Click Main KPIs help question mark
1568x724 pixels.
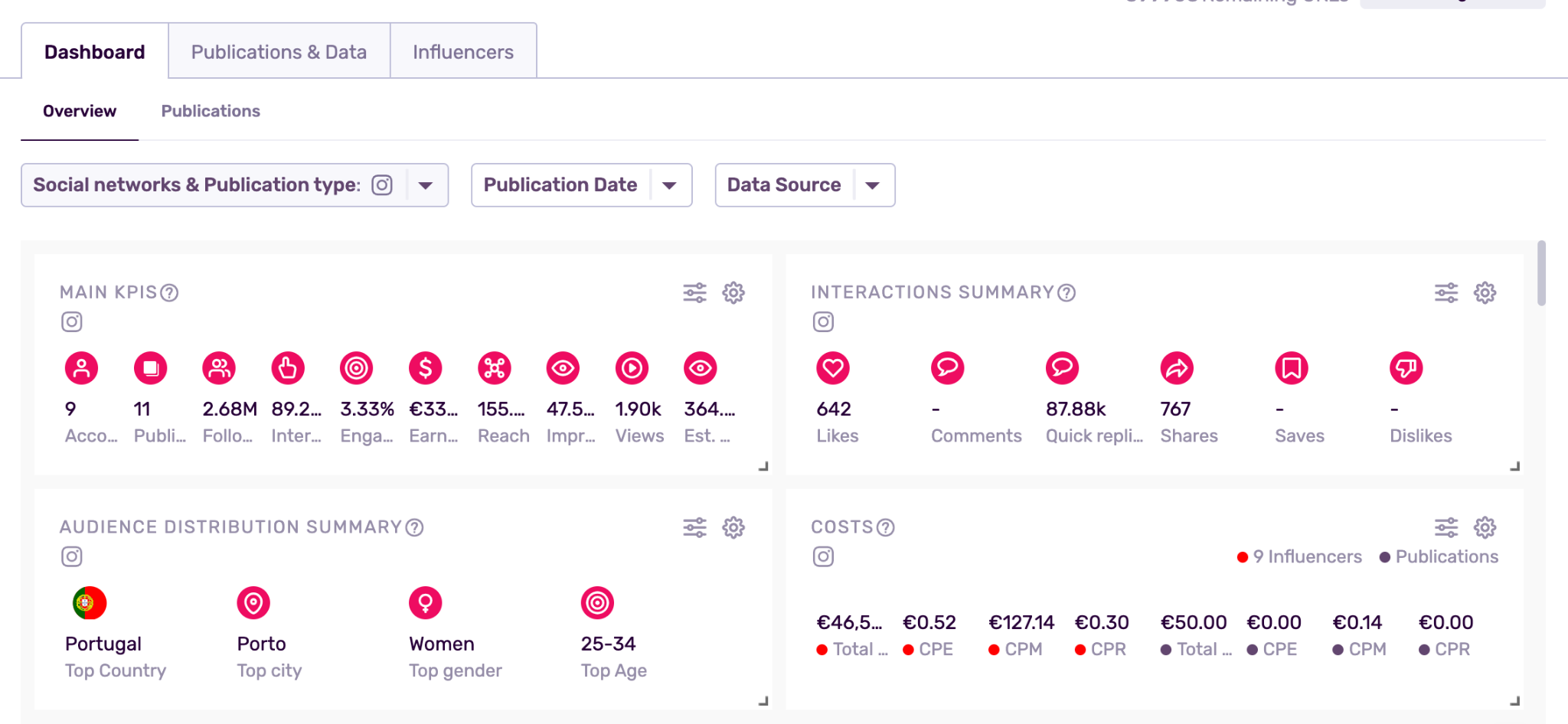pos(170,292)
